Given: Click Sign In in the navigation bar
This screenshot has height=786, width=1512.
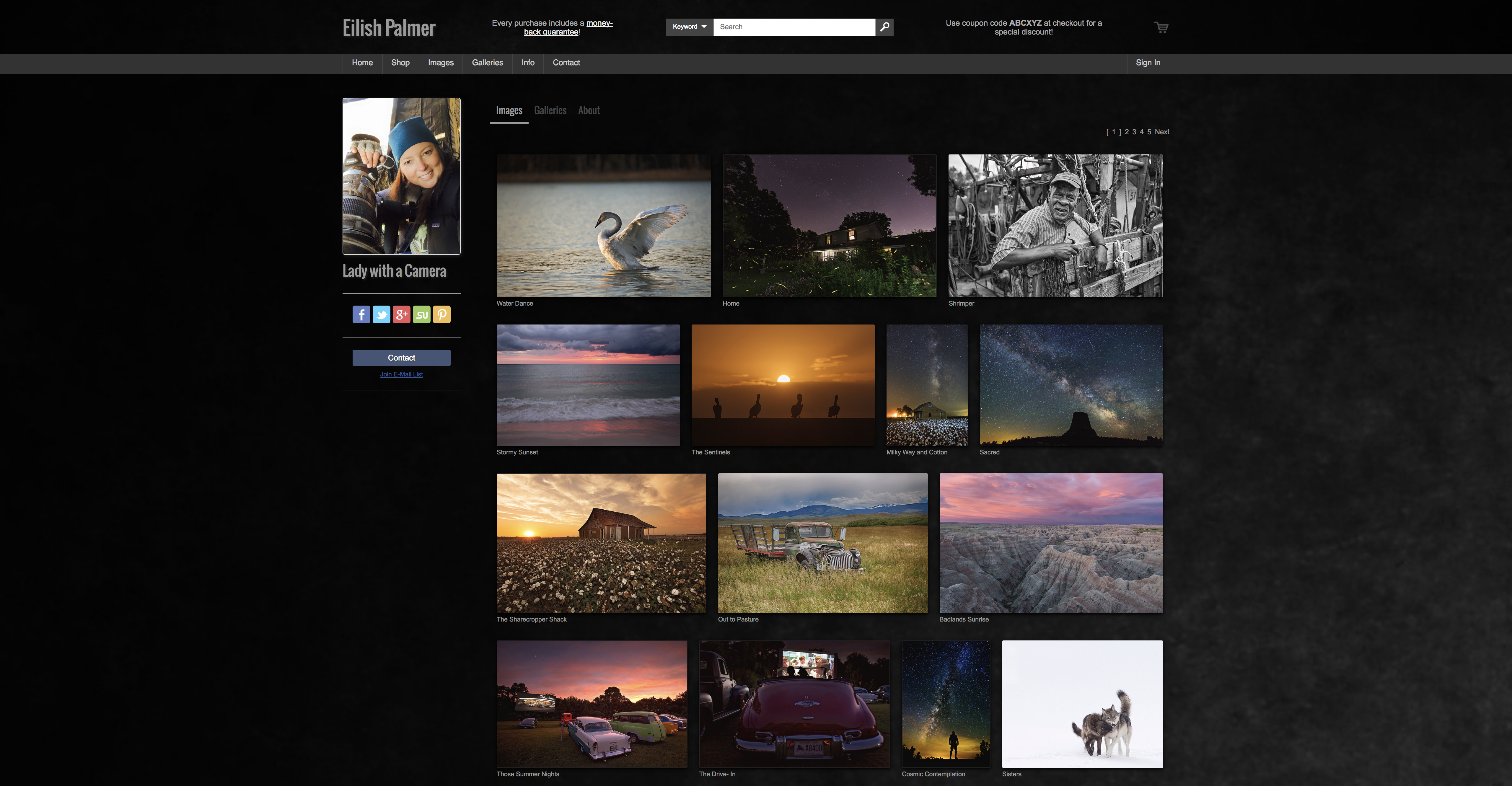Looking at the screenshot, I should (x=1148, y=63).
